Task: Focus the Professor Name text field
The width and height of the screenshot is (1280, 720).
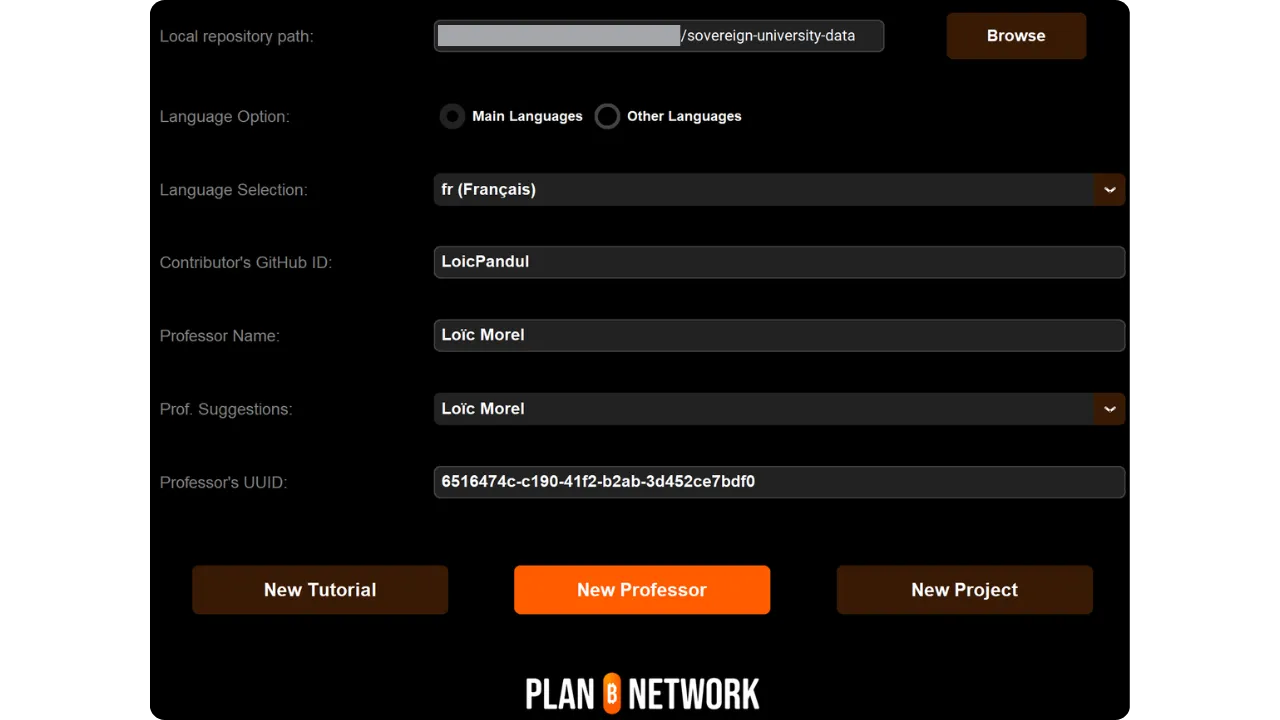Action: [x=779, y=335]
